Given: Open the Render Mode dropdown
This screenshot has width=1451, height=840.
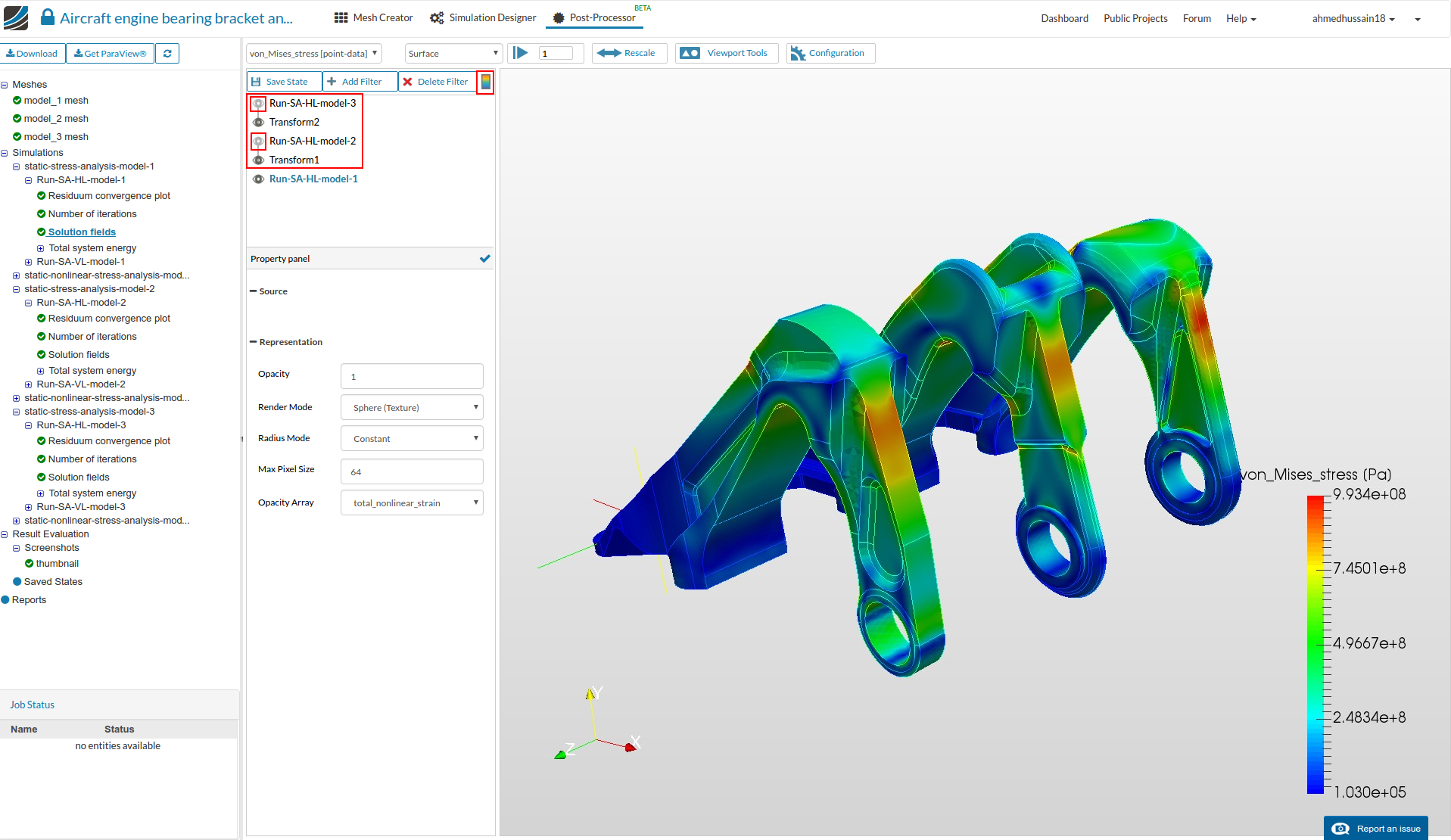Looking at the screenshot, I should click(412, 408).
